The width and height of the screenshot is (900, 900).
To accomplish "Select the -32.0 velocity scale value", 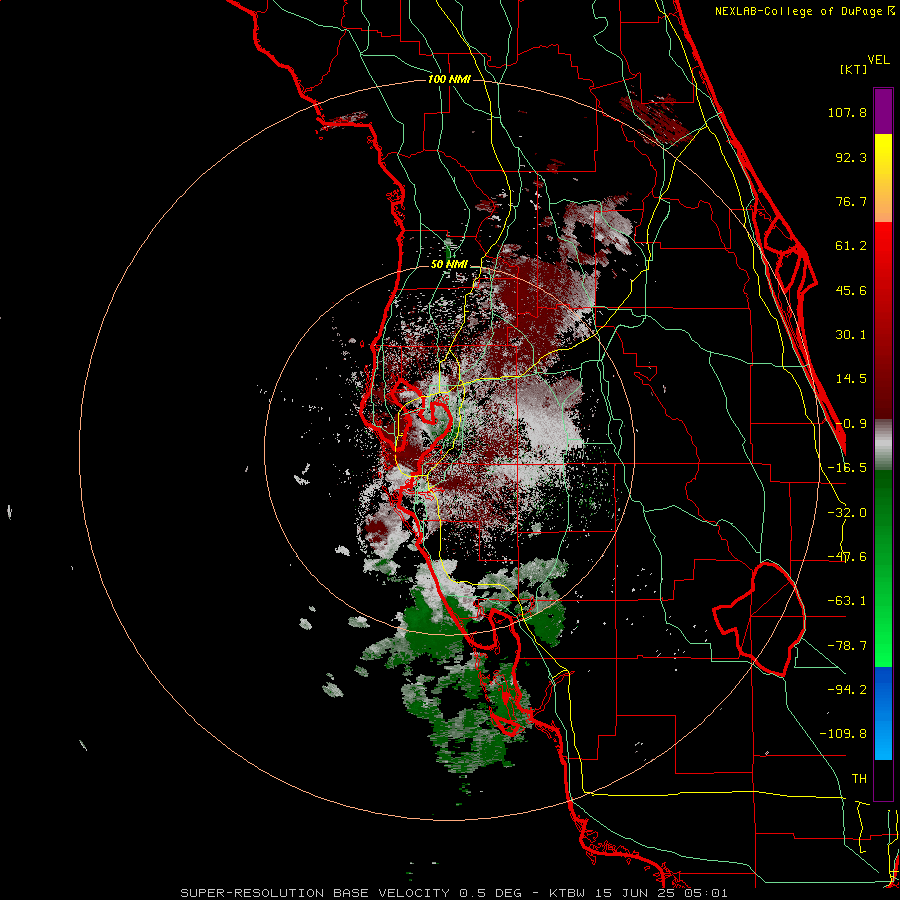I will click(x=847, y=513).
